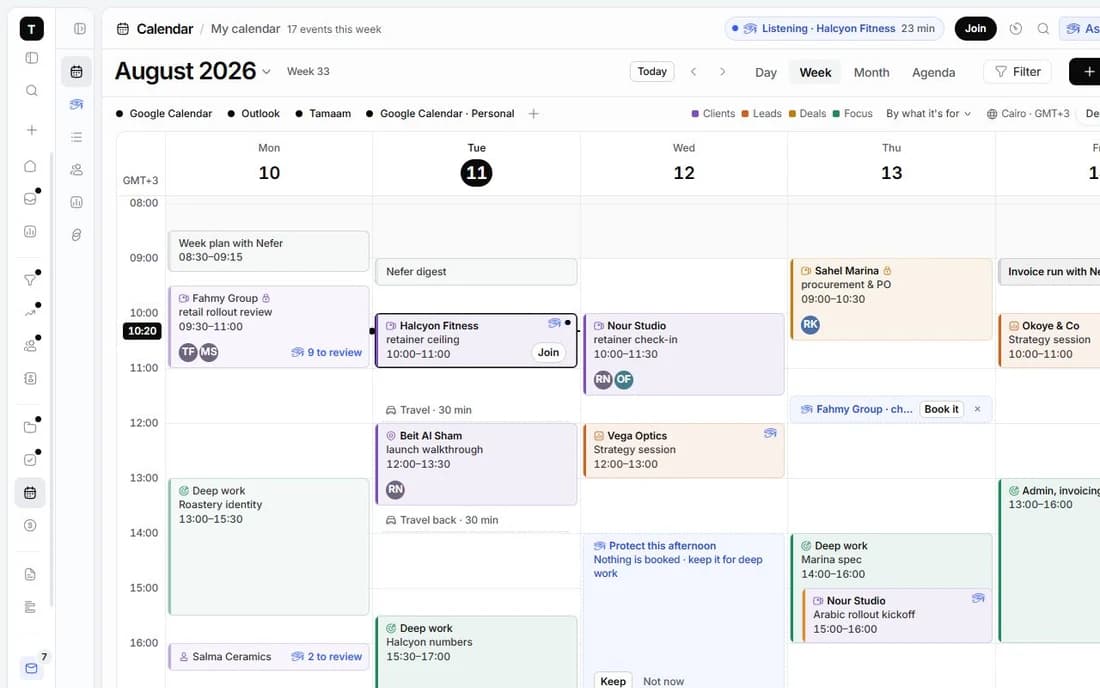Screen dimensions: 1100x688
Task: Click the plus icon in left sidebar
Action: click(32, 130)
